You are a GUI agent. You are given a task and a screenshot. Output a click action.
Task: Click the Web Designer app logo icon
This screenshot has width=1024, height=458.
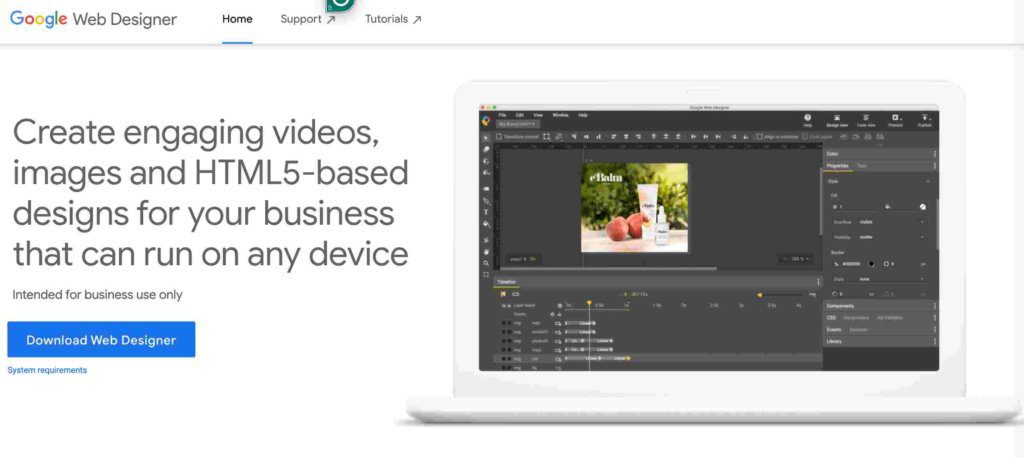point(487,121)
